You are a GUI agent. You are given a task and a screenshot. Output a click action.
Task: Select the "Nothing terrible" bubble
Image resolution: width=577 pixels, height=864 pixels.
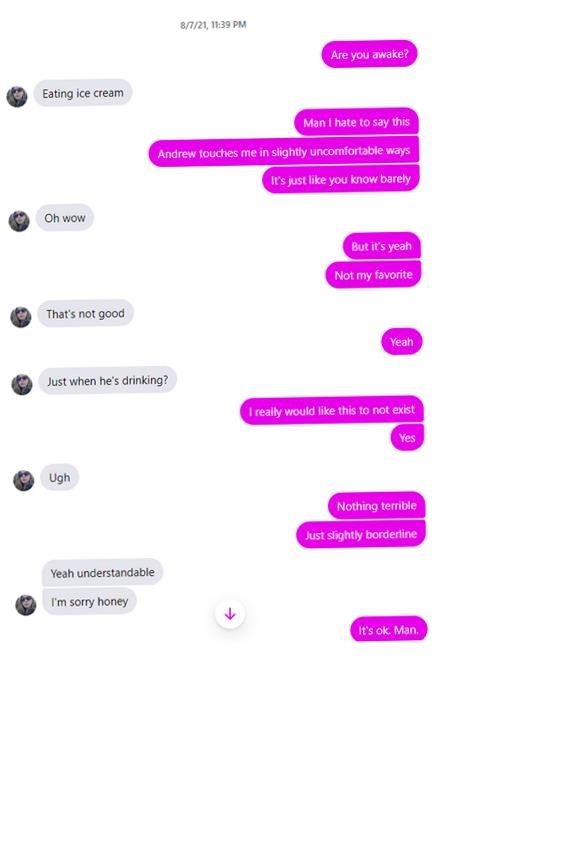coord(377,505)
